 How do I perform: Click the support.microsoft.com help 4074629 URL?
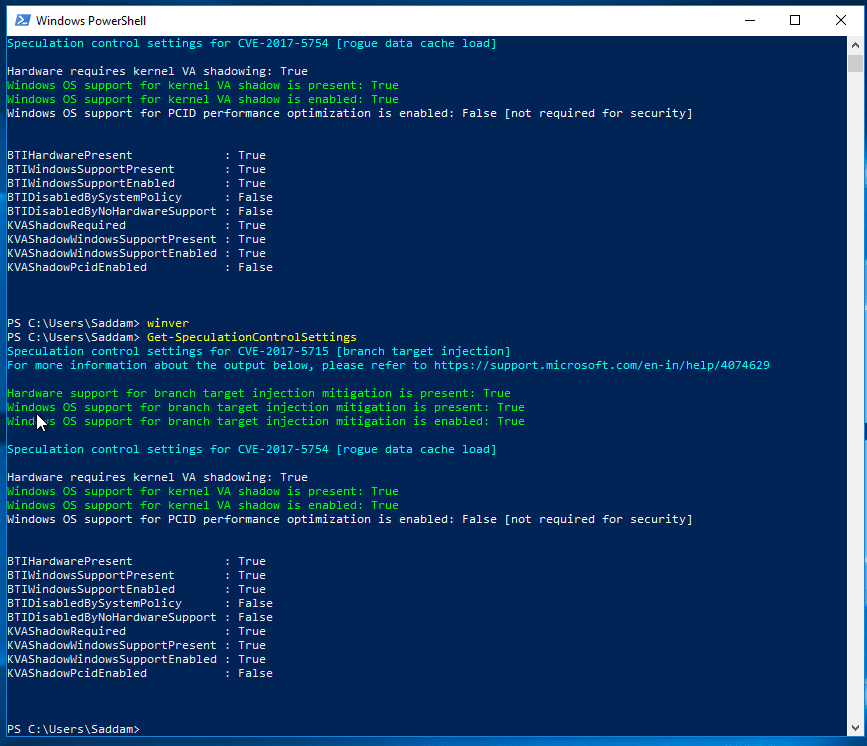[602, 366]
